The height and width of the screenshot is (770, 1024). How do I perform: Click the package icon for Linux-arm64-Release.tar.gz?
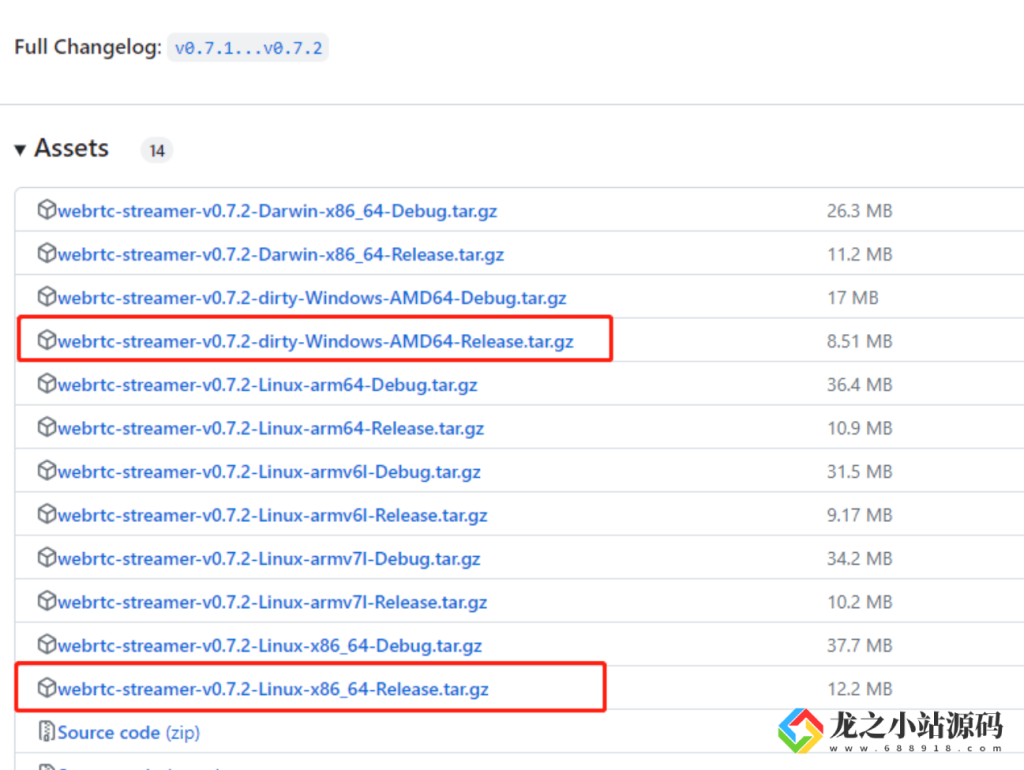click(46, 427)
